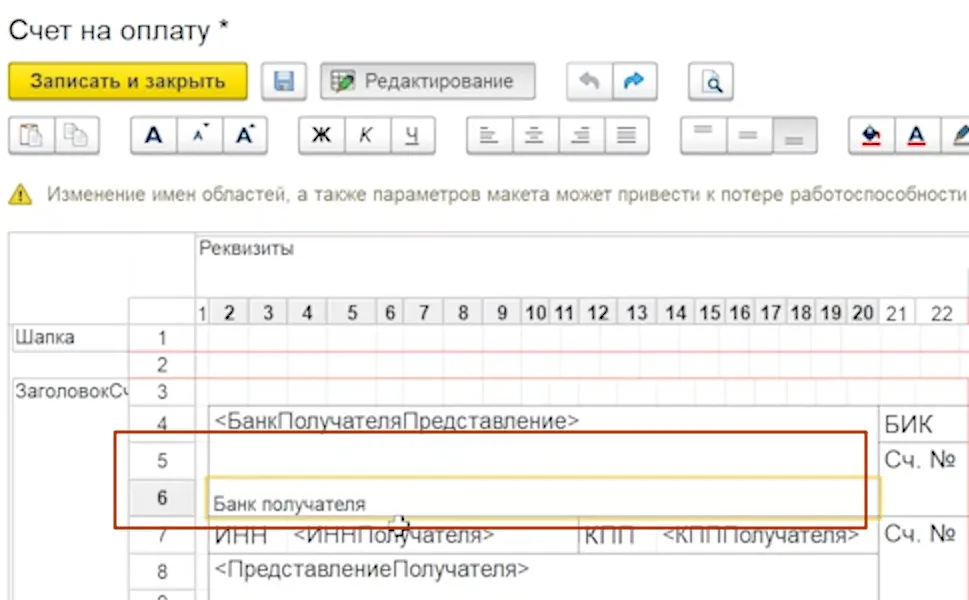Select the ЗаголовокСч area name
The image size is (969, 600).
[x=71, y=391]
